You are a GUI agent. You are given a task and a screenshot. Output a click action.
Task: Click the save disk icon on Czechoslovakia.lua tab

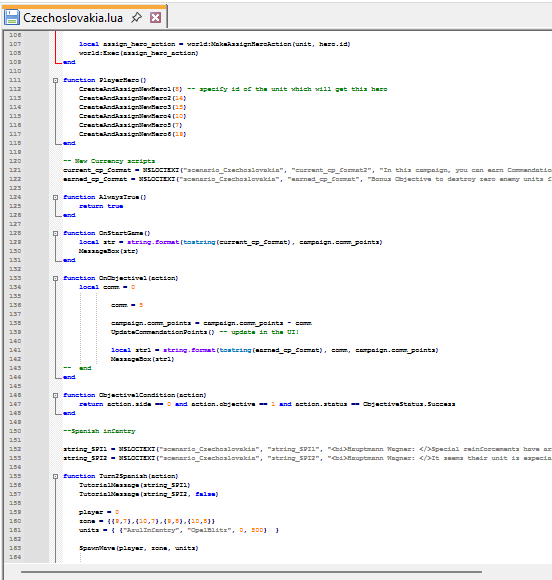(12, 17)
